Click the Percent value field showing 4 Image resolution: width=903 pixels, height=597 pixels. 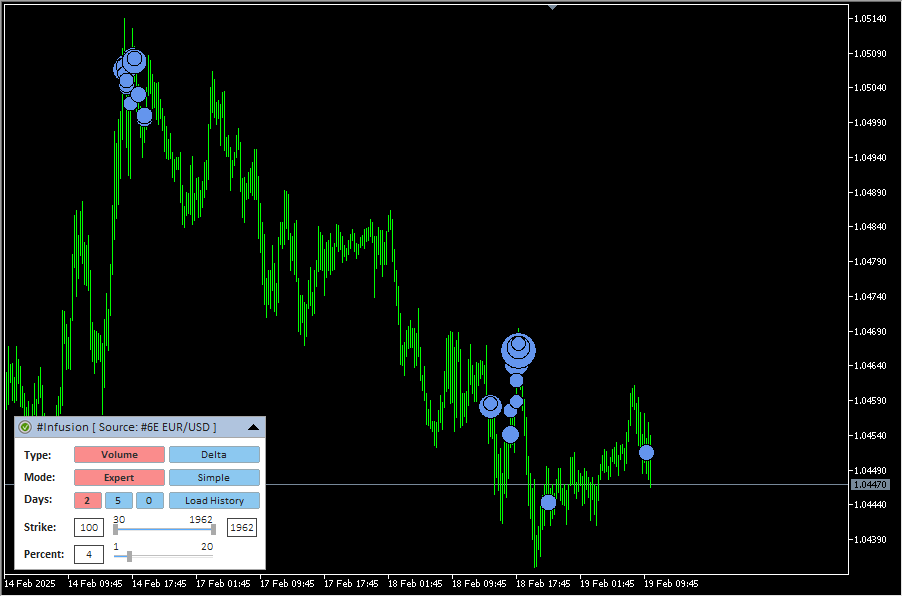coord(89,554)
